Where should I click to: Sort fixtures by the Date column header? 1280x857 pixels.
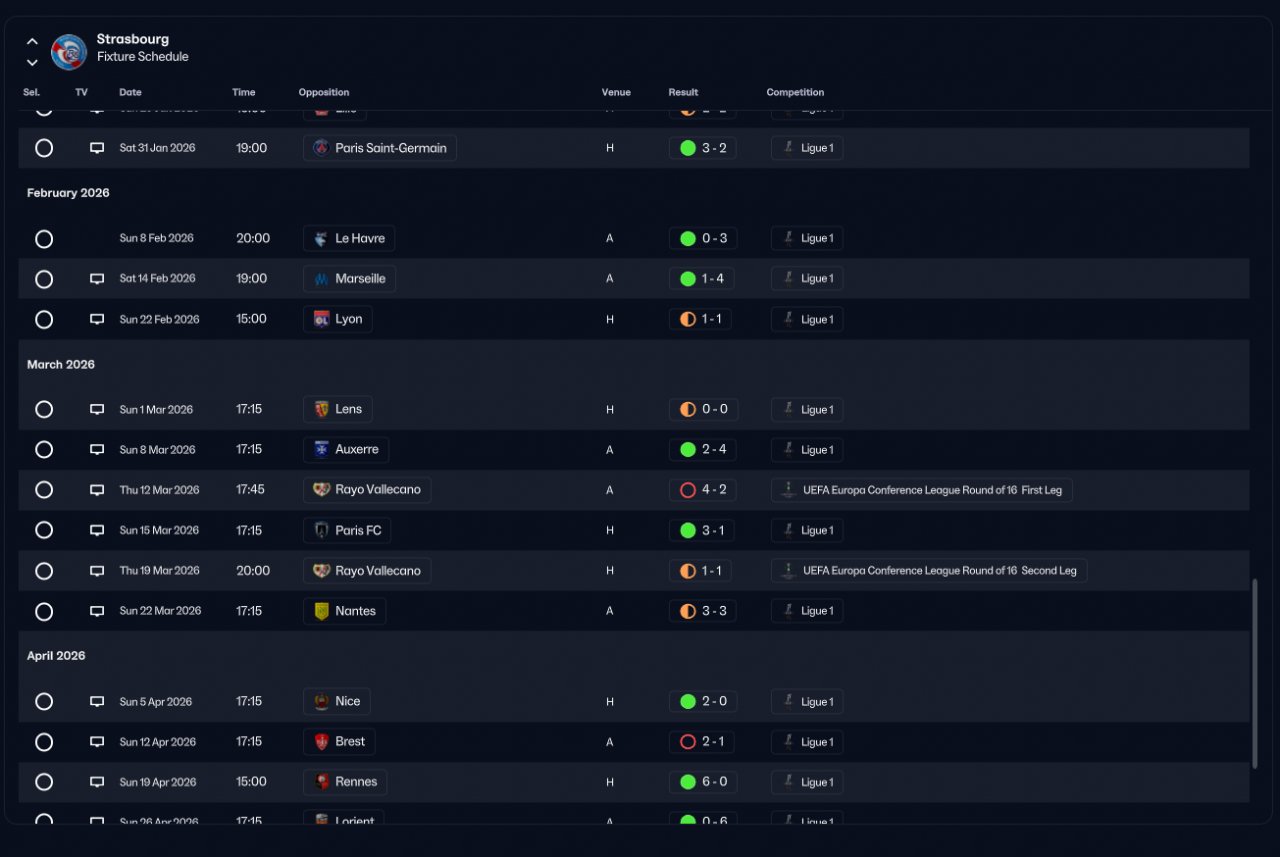130,93
